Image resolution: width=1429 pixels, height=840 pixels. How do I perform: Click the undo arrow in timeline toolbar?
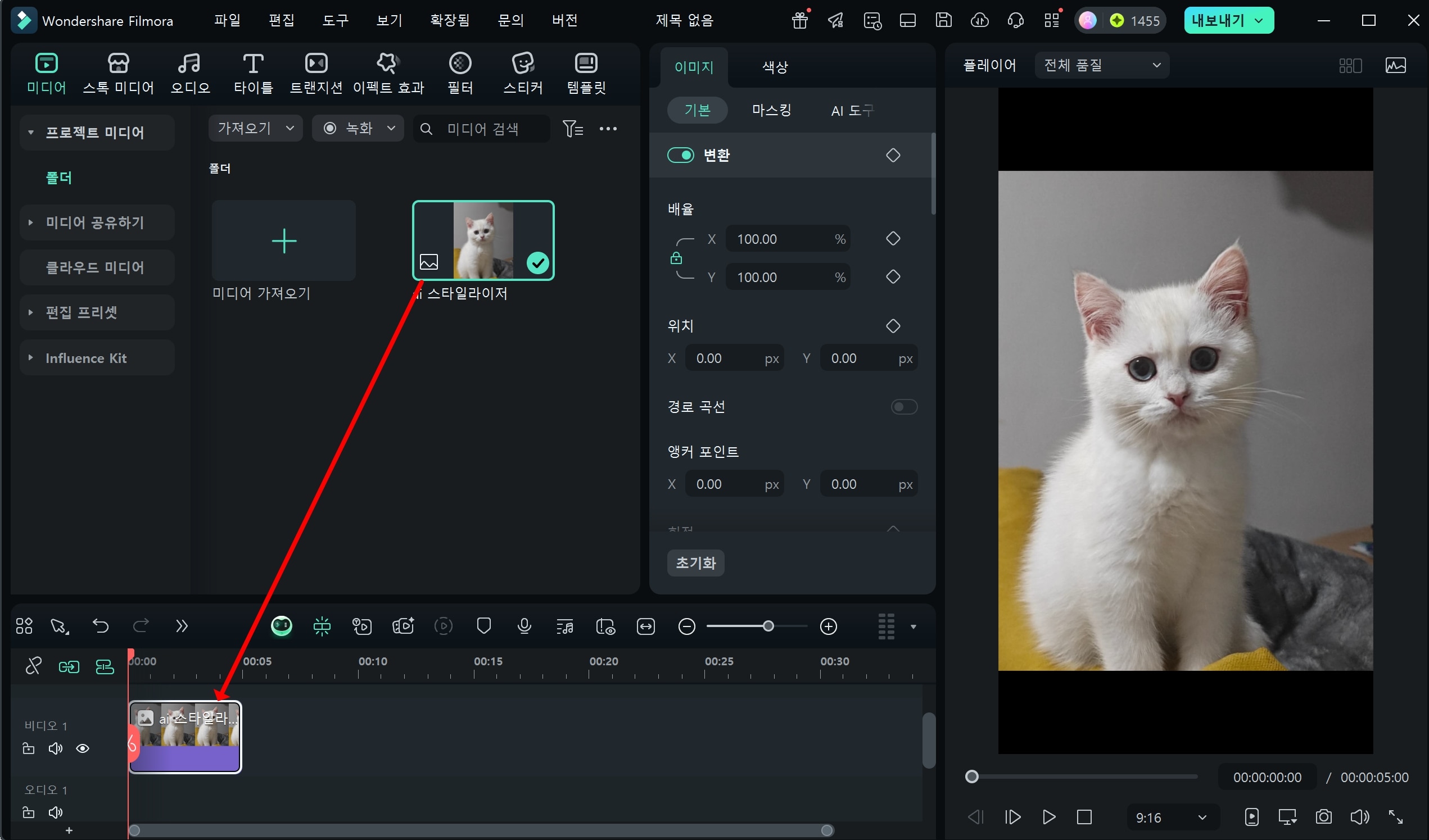[x=101, y=626]
